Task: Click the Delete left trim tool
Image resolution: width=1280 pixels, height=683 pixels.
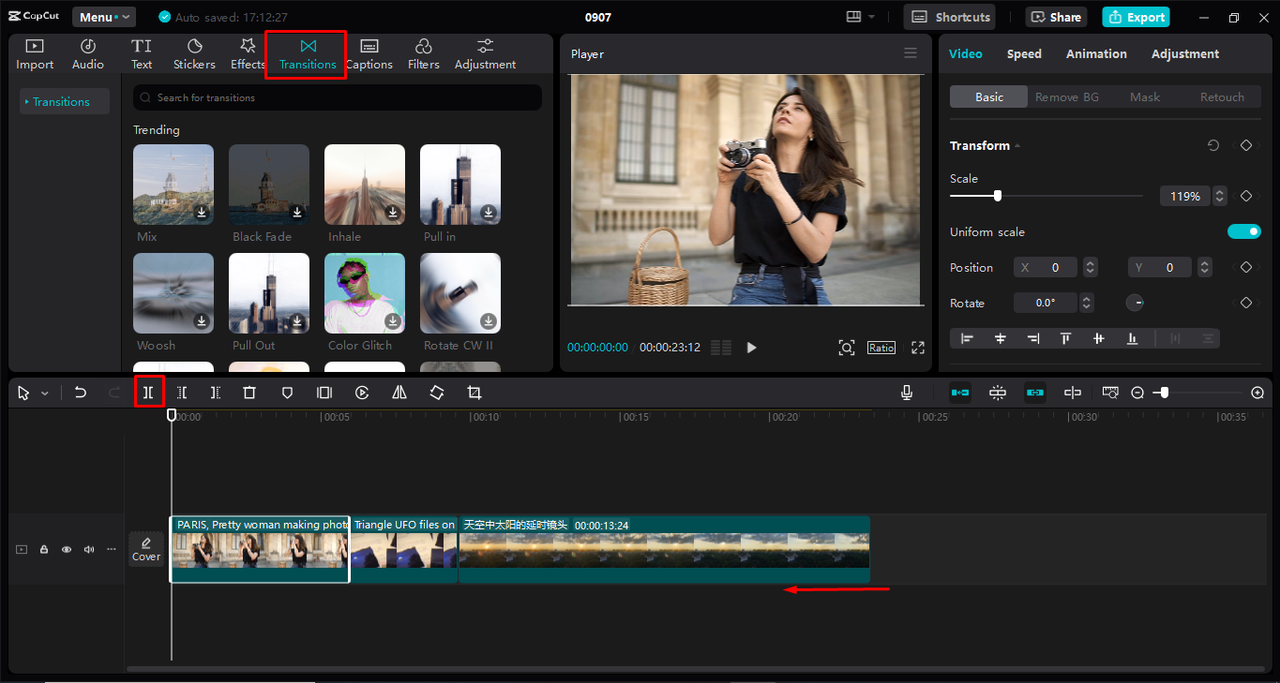Action: (182, 393)
